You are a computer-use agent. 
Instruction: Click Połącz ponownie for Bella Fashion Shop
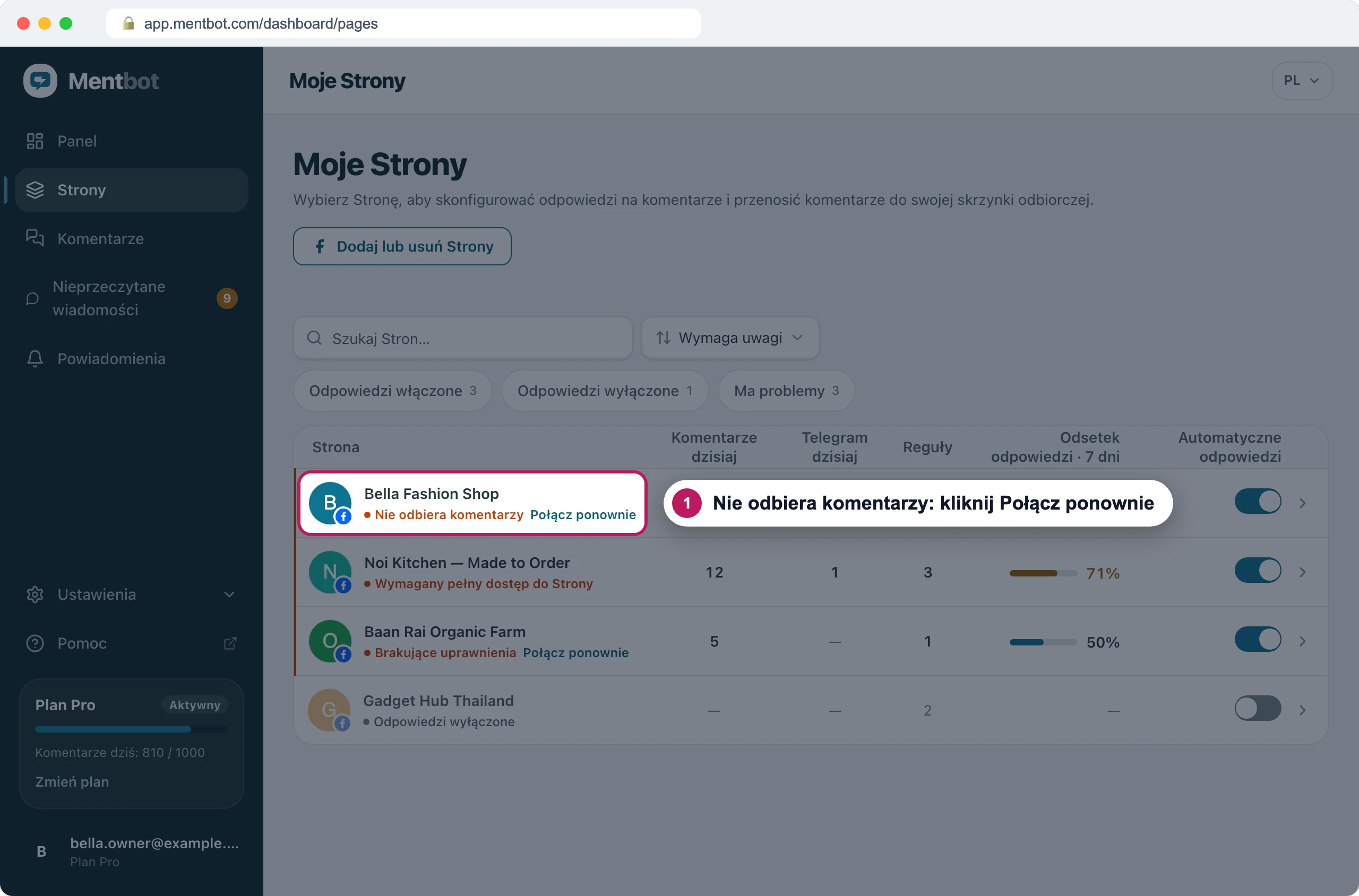pyautogui.click(x=583, y=515)
